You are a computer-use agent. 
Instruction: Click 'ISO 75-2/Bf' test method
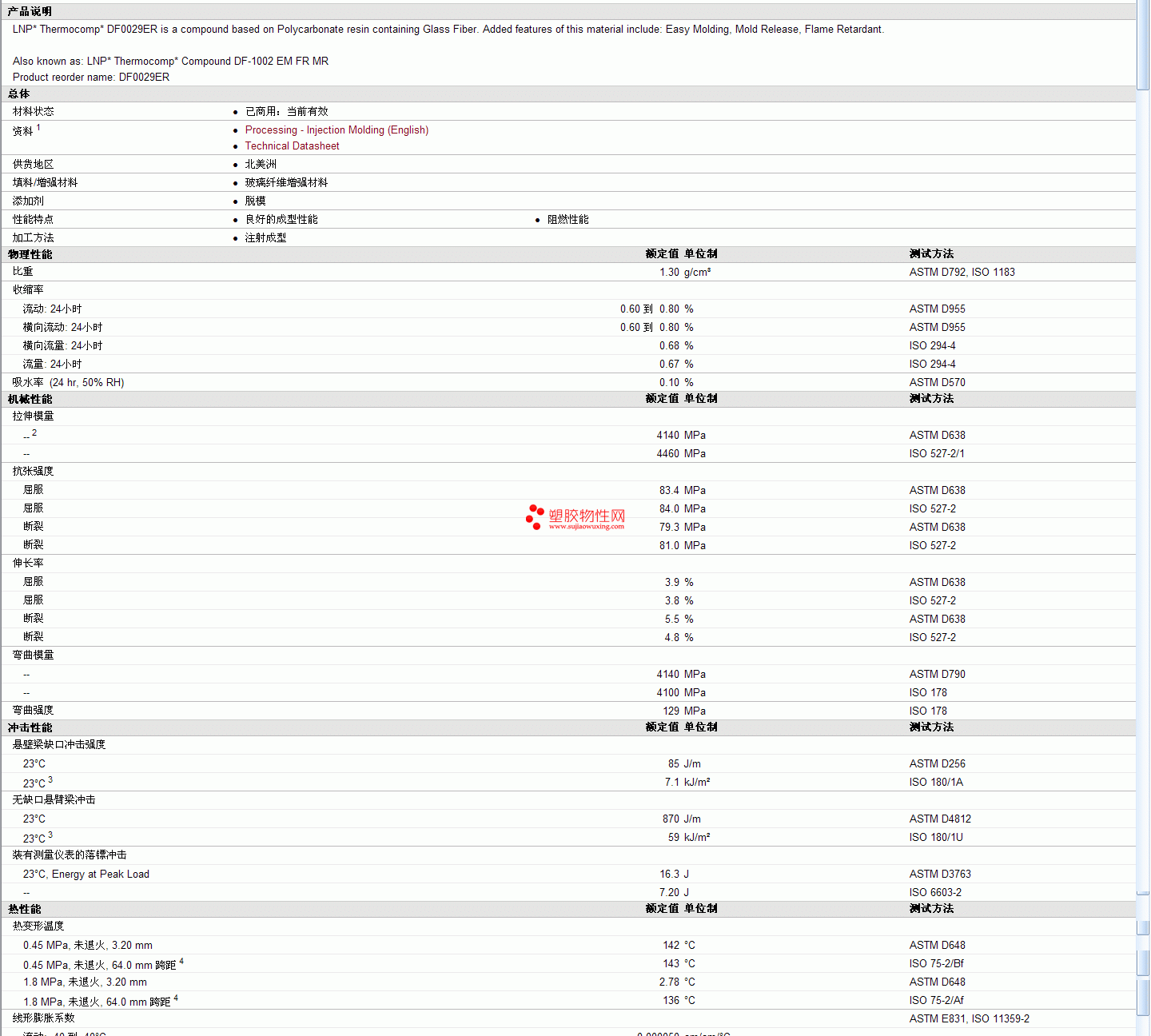click(x=936, y=964)
